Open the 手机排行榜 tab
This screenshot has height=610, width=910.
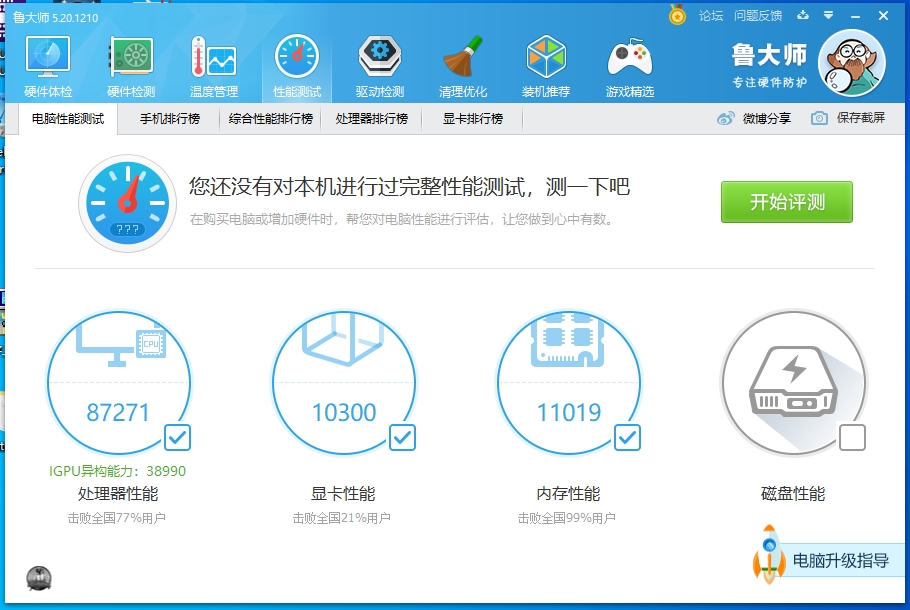[x=170, y=117]
